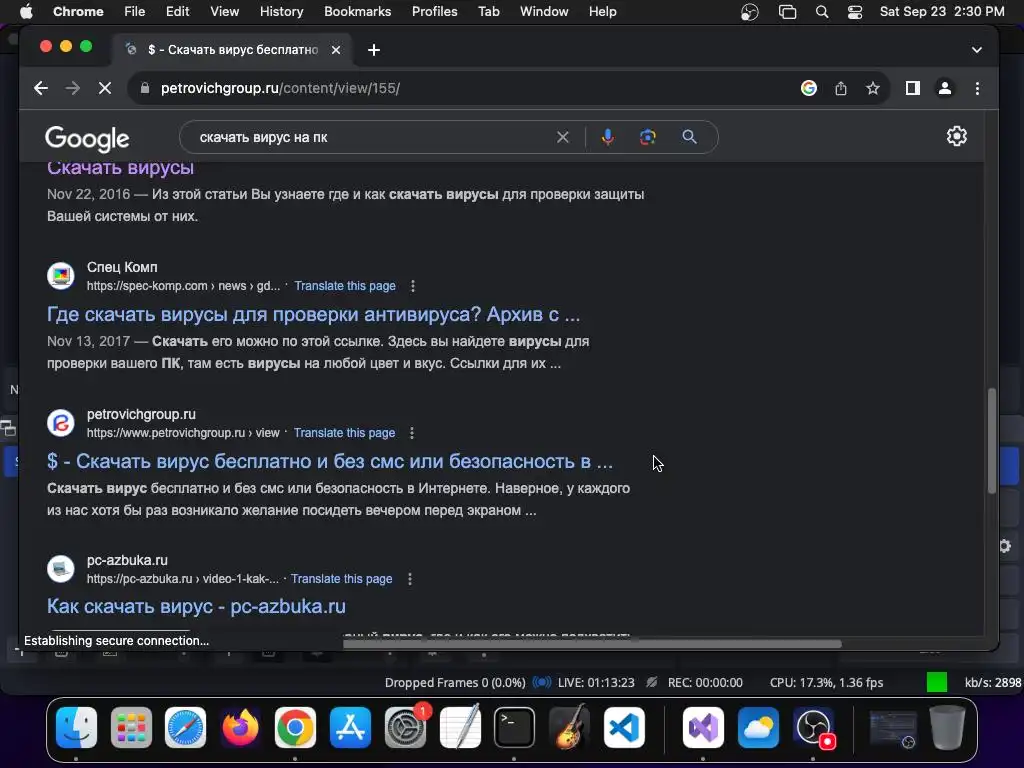Open Visual Studio Code in Dock
The width and height of the screenshot is (1024, 768).
624,727
